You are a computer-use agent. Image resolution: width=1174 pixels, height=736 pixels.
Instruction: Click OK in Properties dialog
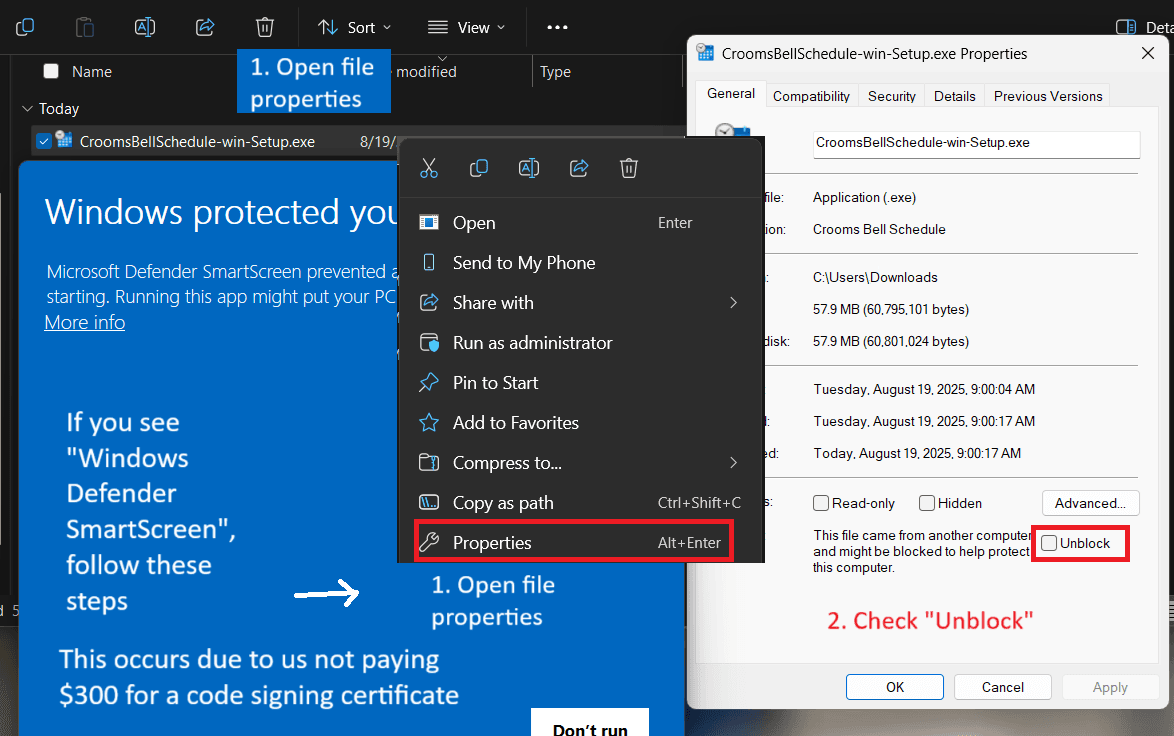895,687
